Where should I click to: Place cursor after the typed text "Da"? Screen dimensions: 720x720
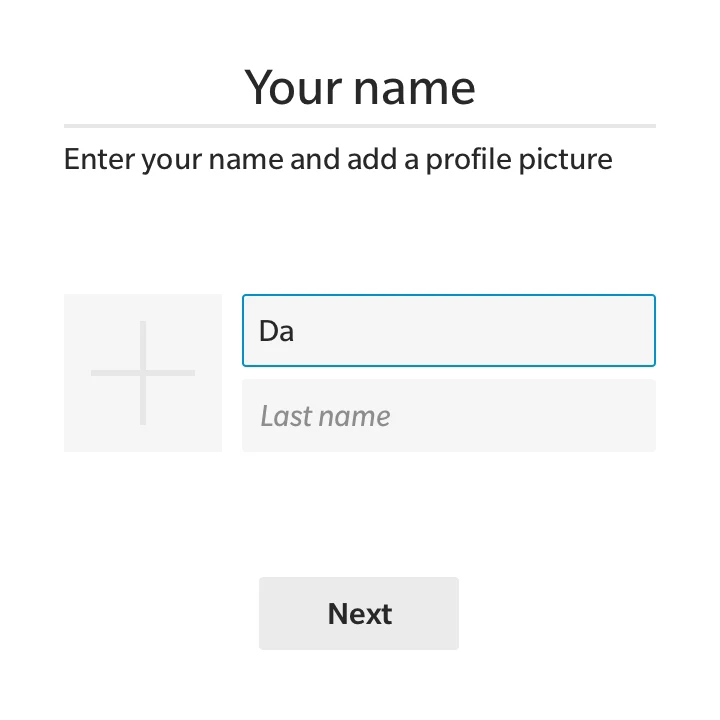295,331
